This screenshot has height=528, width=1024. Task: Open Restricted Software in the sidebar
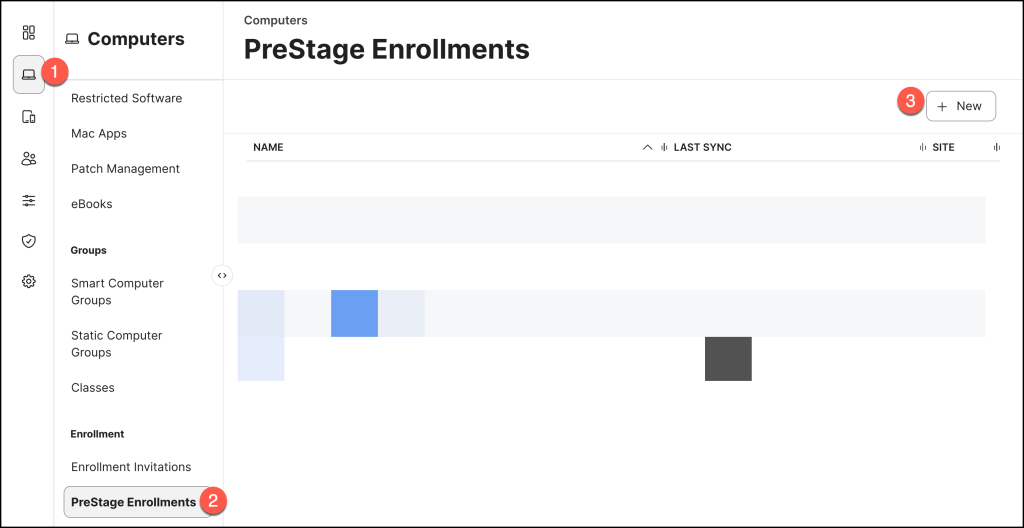pyautogui.click(x=126, y=98)
